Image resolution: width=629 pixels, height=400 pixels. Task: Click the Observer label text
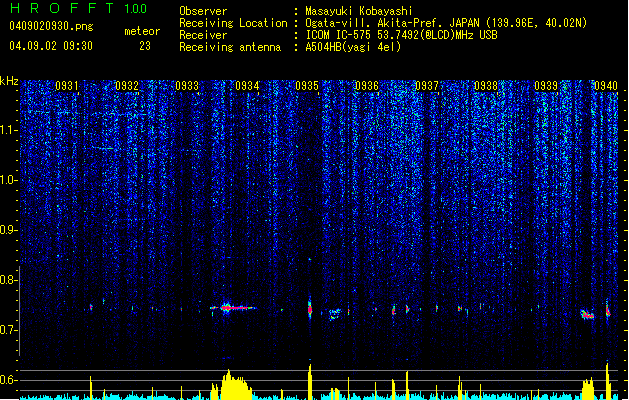click(203, 11)
